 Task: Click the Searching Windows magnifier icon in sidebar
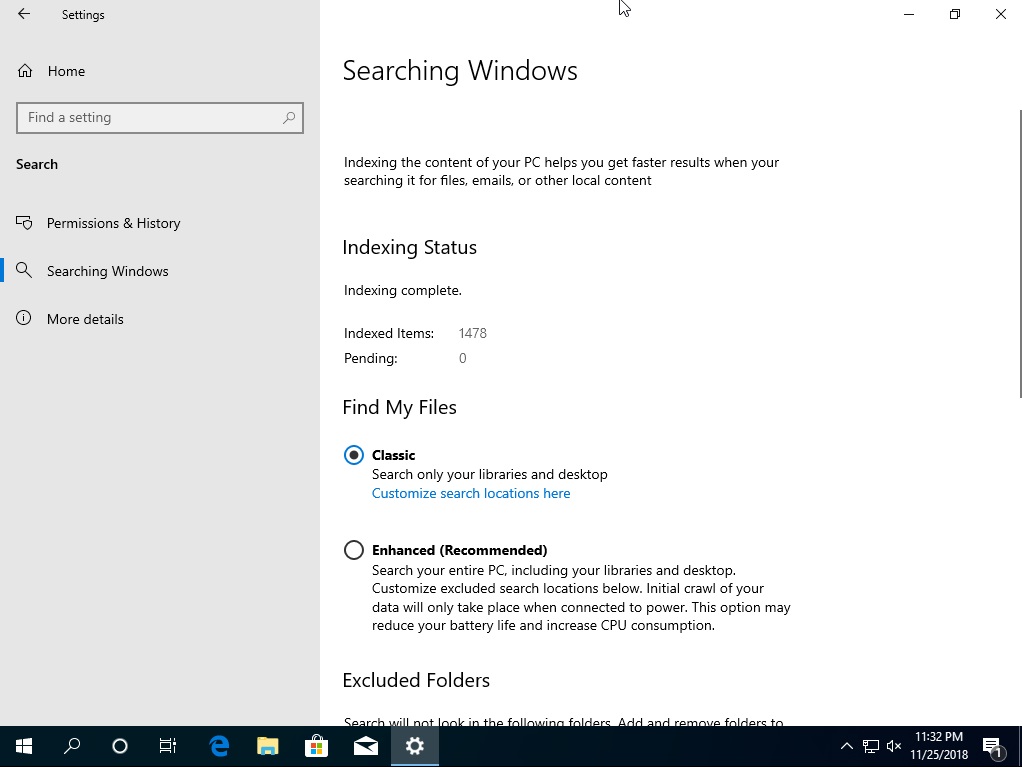tap(24, 270)
